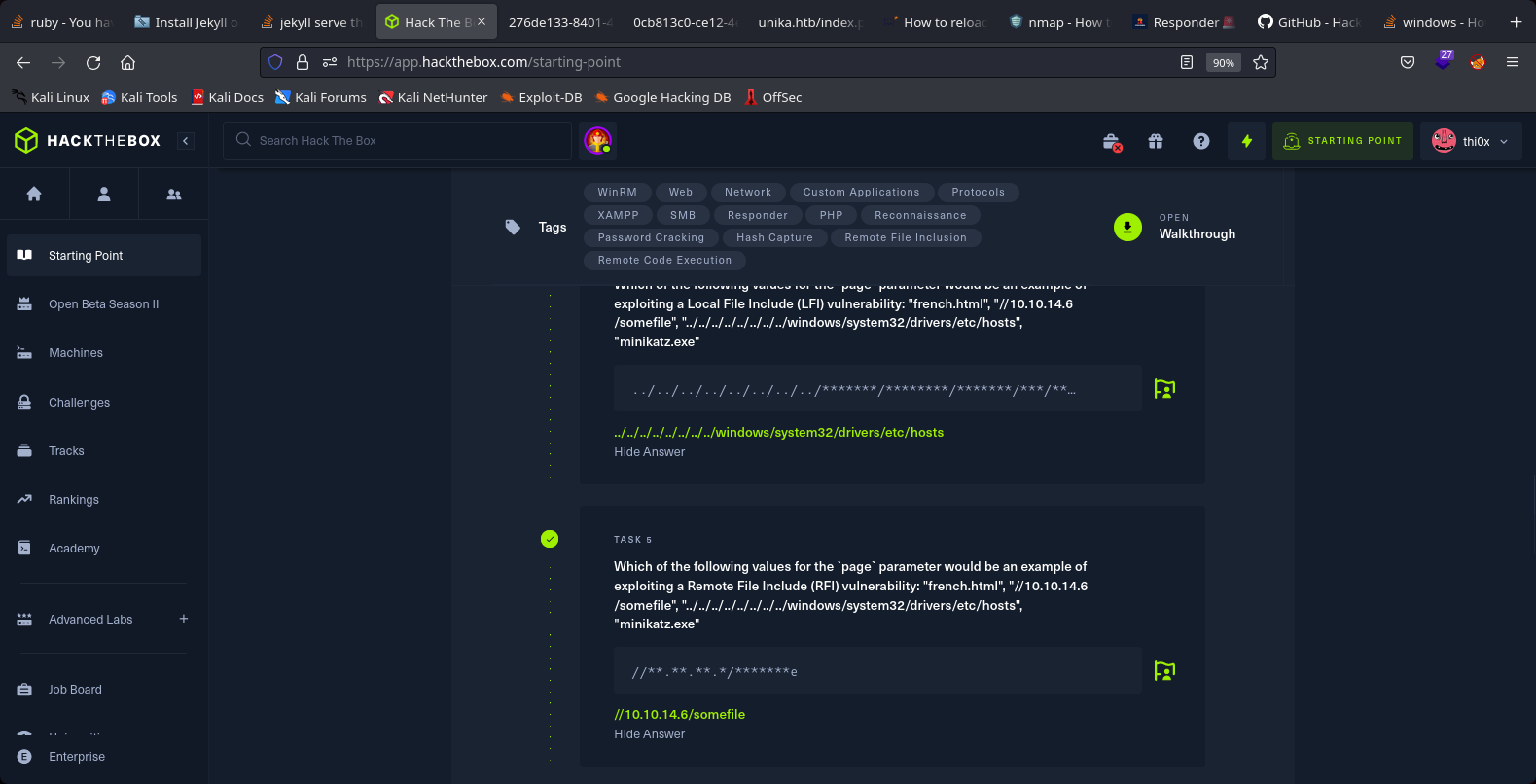Open the thi0x user dropdown
The height and width of the screenshot is (784, 1536).
tap(1471, 141)
